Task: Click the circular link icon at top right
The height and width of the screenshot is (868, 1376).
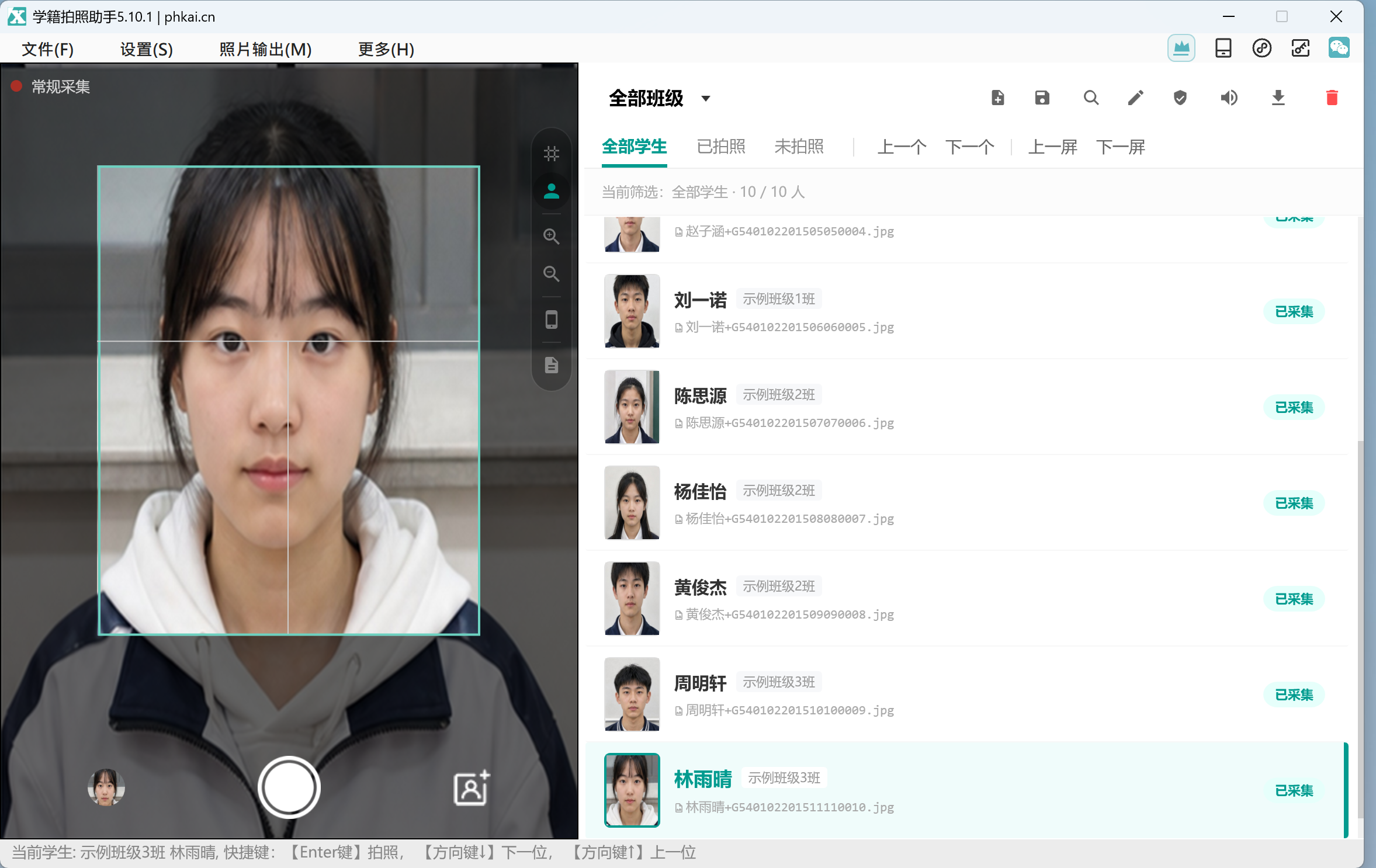Action: (1261, 48)
